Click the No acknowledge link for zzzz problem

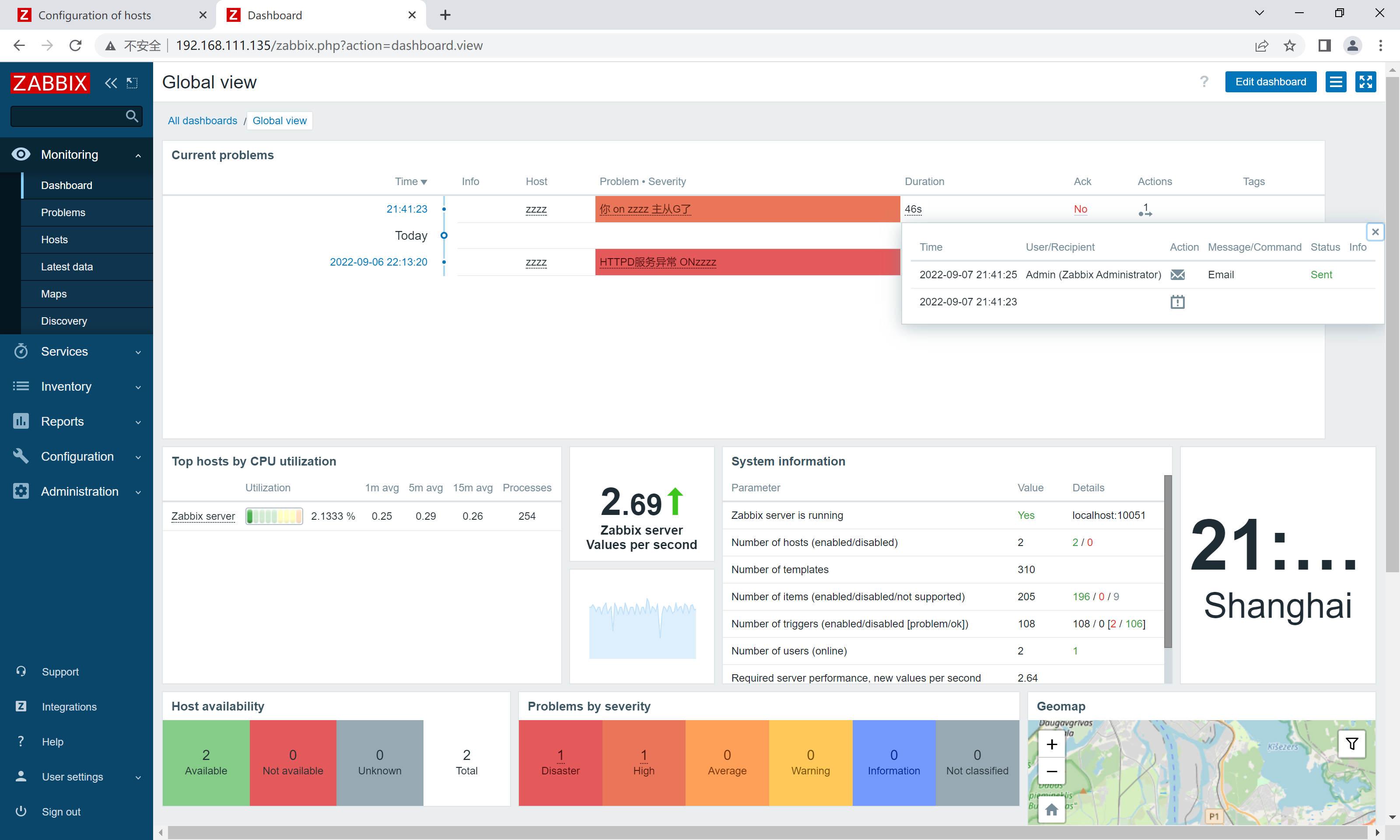pyautogui.click(x=1080, y=210)
